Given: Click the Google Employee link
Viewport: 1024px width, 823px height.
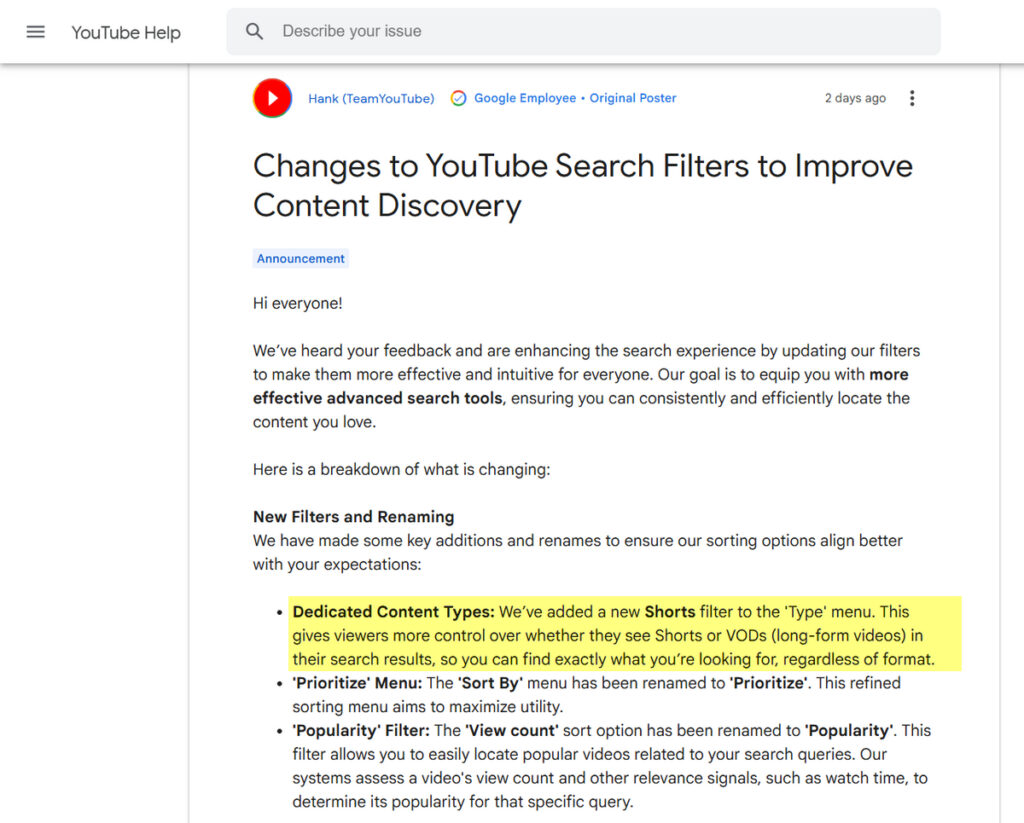Looking at the screenshot, I should click(527, 98).
